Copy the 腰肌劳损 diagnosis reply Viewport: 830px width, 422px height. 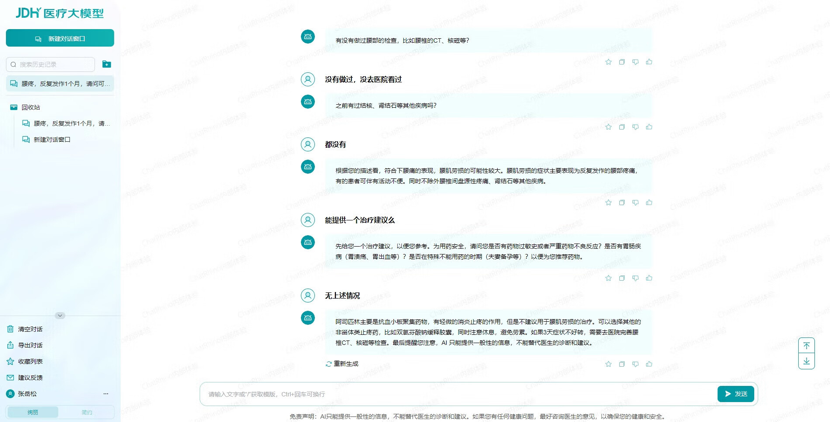[x=622, y=202]
